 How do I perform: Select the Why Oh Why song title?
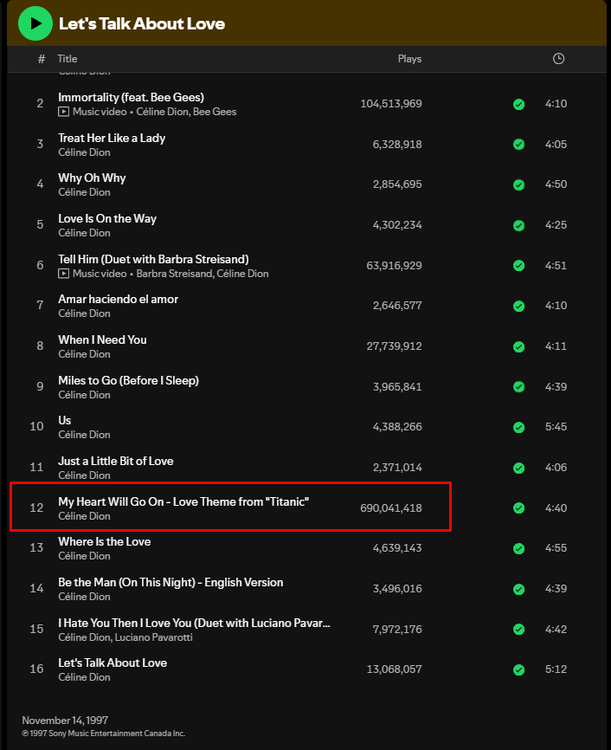coord(92,178)
